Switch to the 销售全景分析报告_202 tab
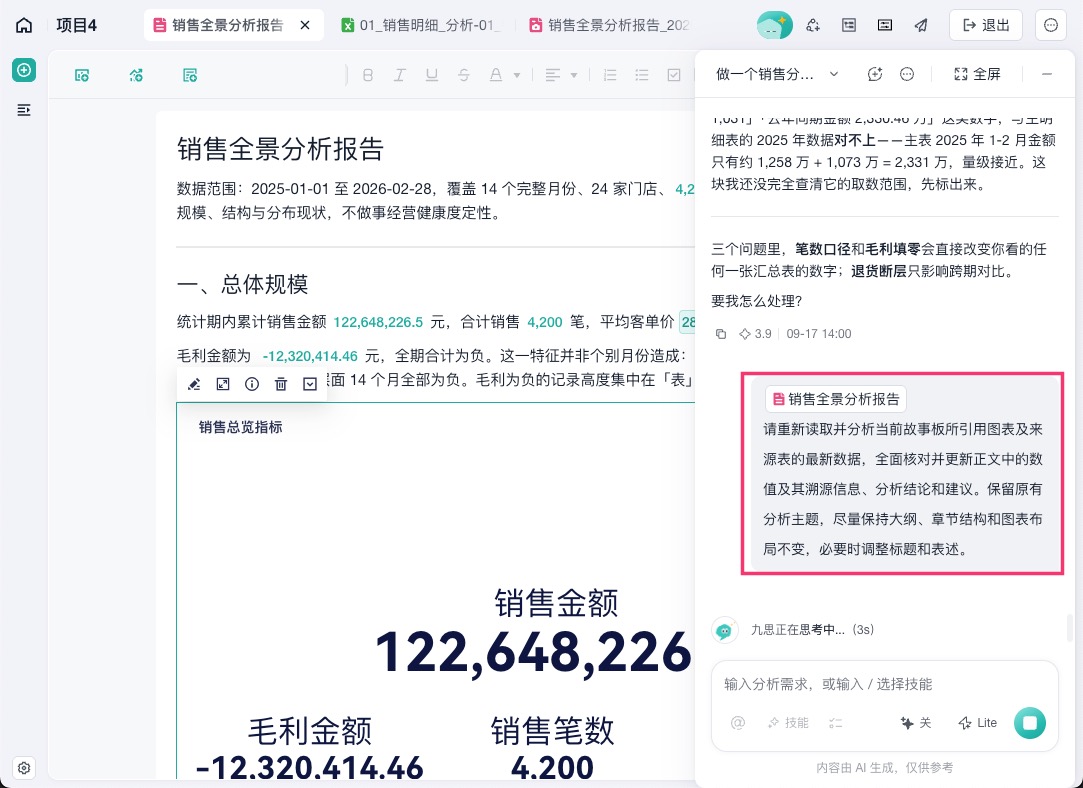 tap(609, 26)
